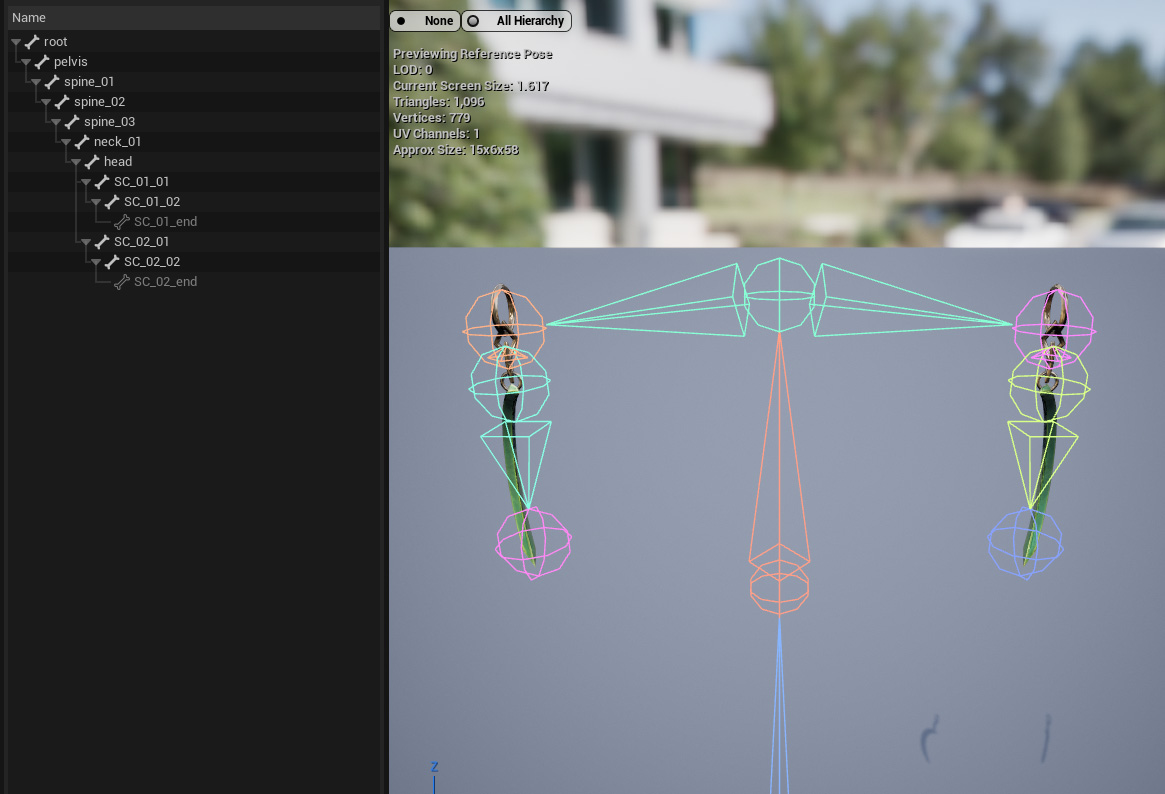
Task: Select the pelvis bone label
Action: [x=71, y=62]
